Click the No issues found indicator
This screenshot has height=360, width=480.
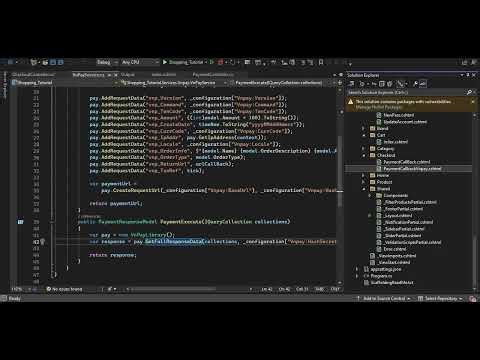tap(64, 289)
